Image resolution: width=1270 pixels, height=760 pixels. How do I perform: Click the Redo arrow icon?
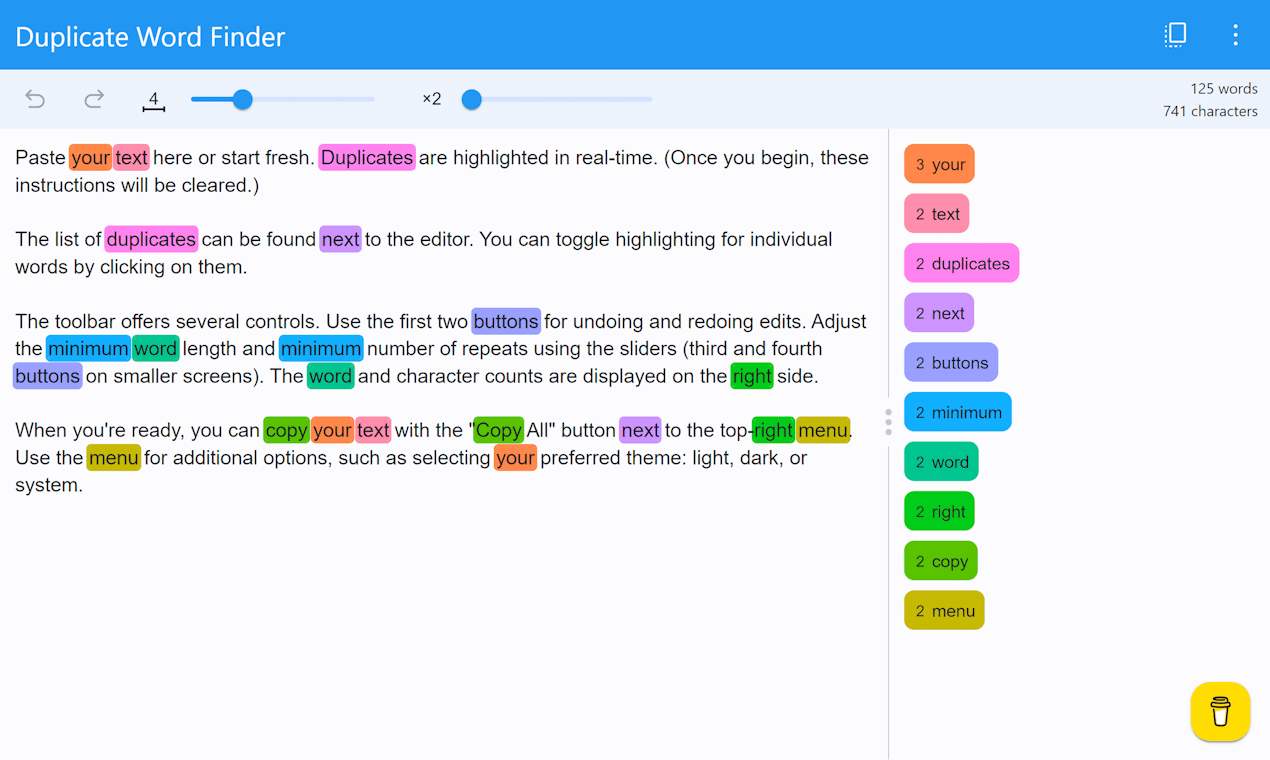(94, 99)
